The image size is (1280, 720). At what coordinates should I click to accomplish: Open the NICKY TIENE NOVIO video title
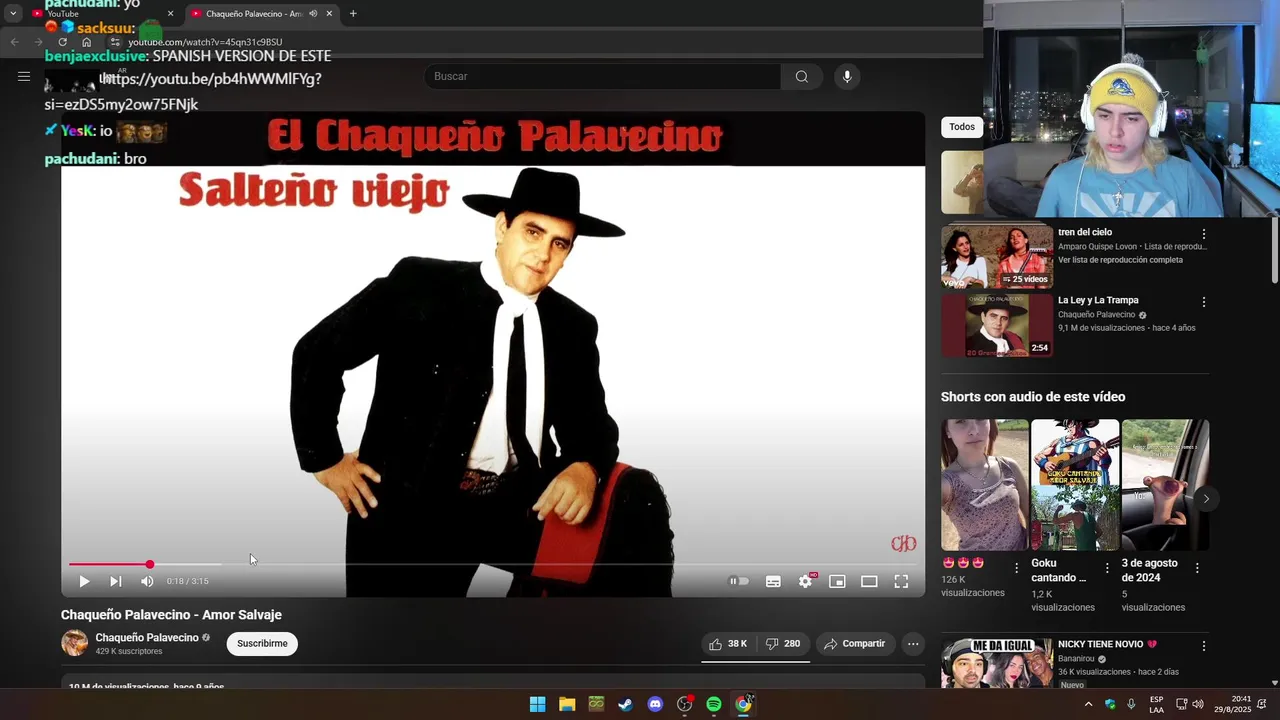[1107, 644]
